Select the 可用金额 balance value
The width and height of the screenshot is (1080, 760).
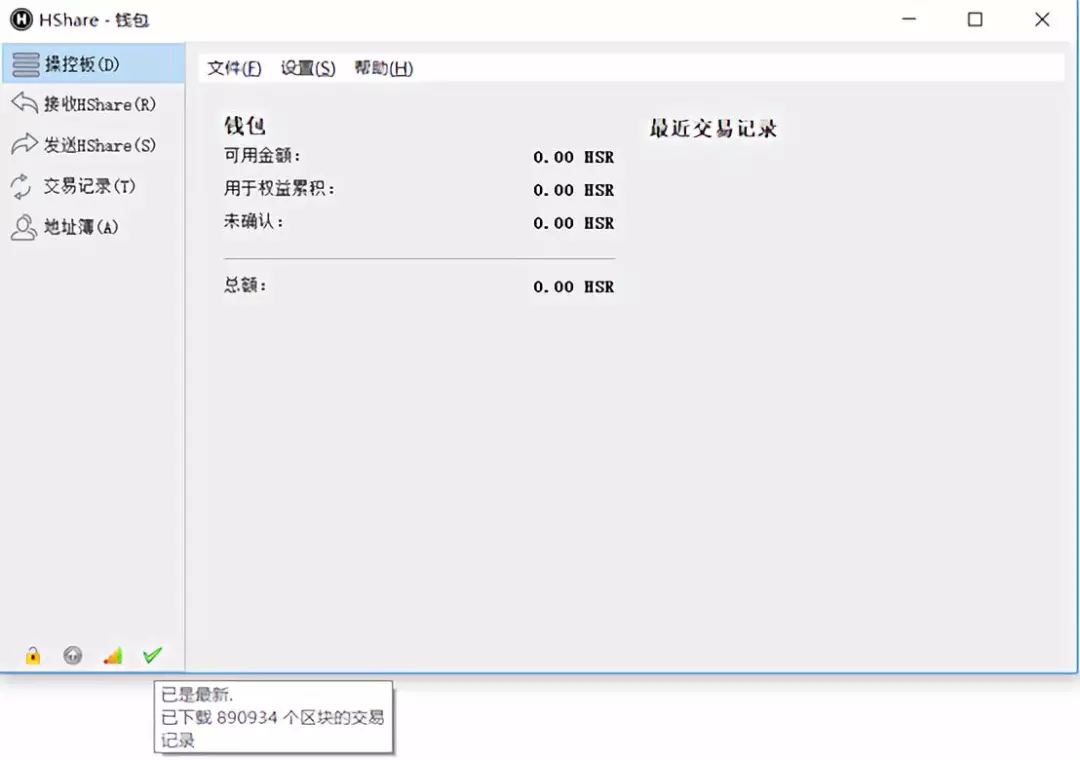pos(573,157)
